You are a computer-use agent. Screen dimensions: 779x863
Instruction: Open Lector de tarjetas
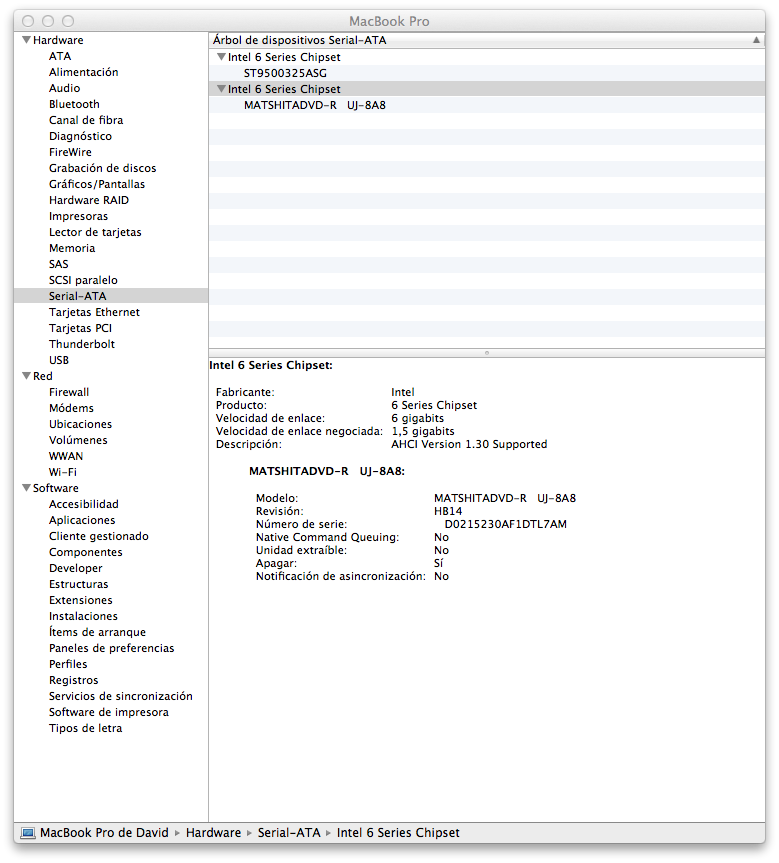[x=95, y=232]
